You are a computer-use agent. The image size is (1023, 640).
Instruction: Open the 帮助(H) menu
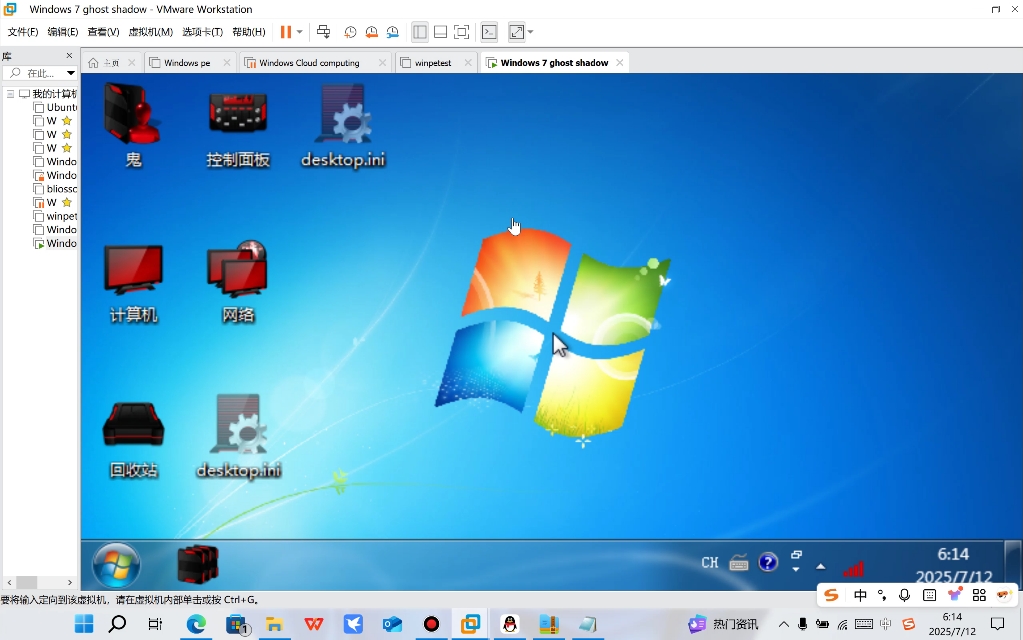(x=249, y=32)
